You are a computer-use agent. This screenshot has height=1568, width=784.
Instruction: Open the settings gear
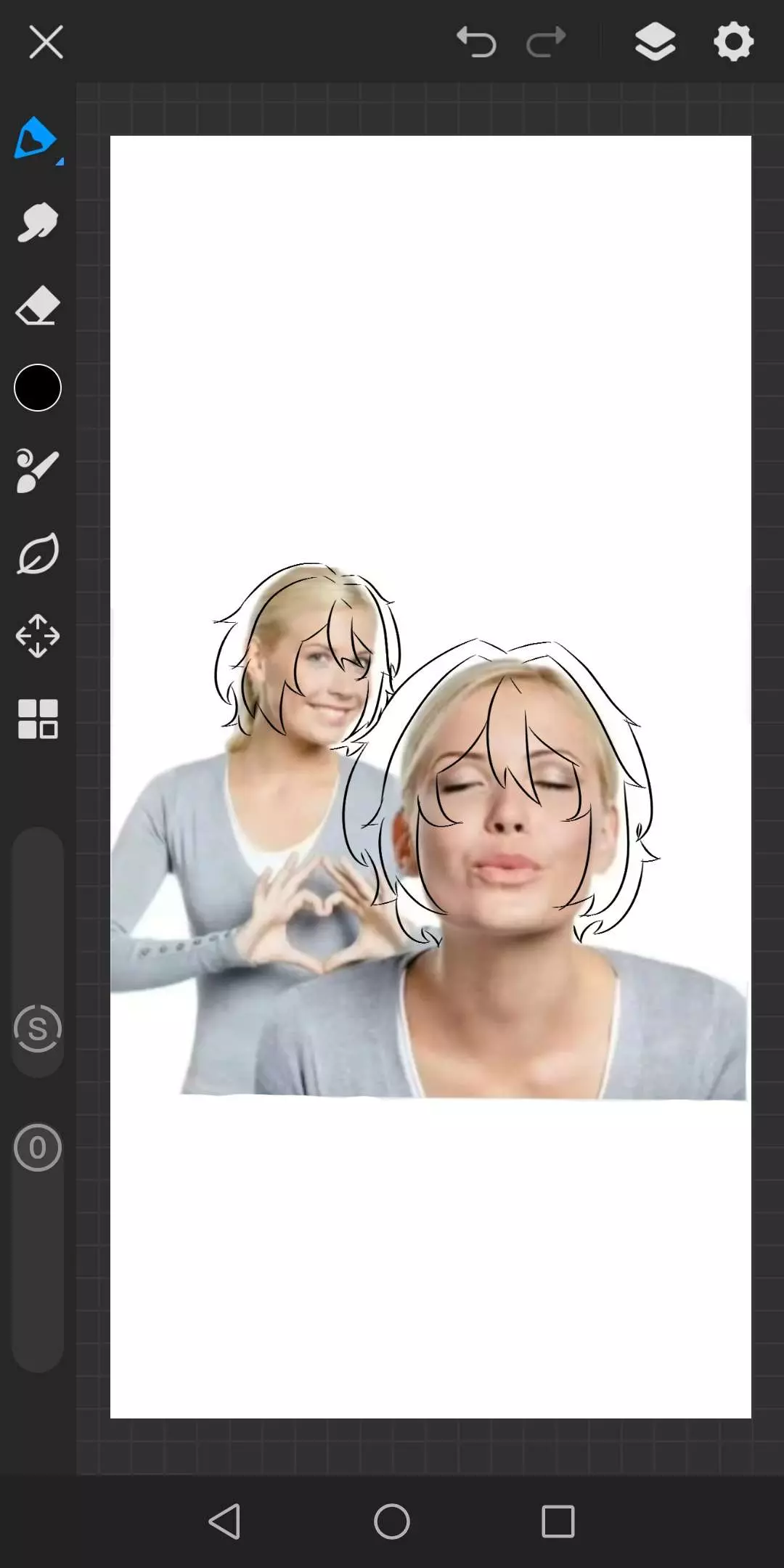click(x=733, y=41)
